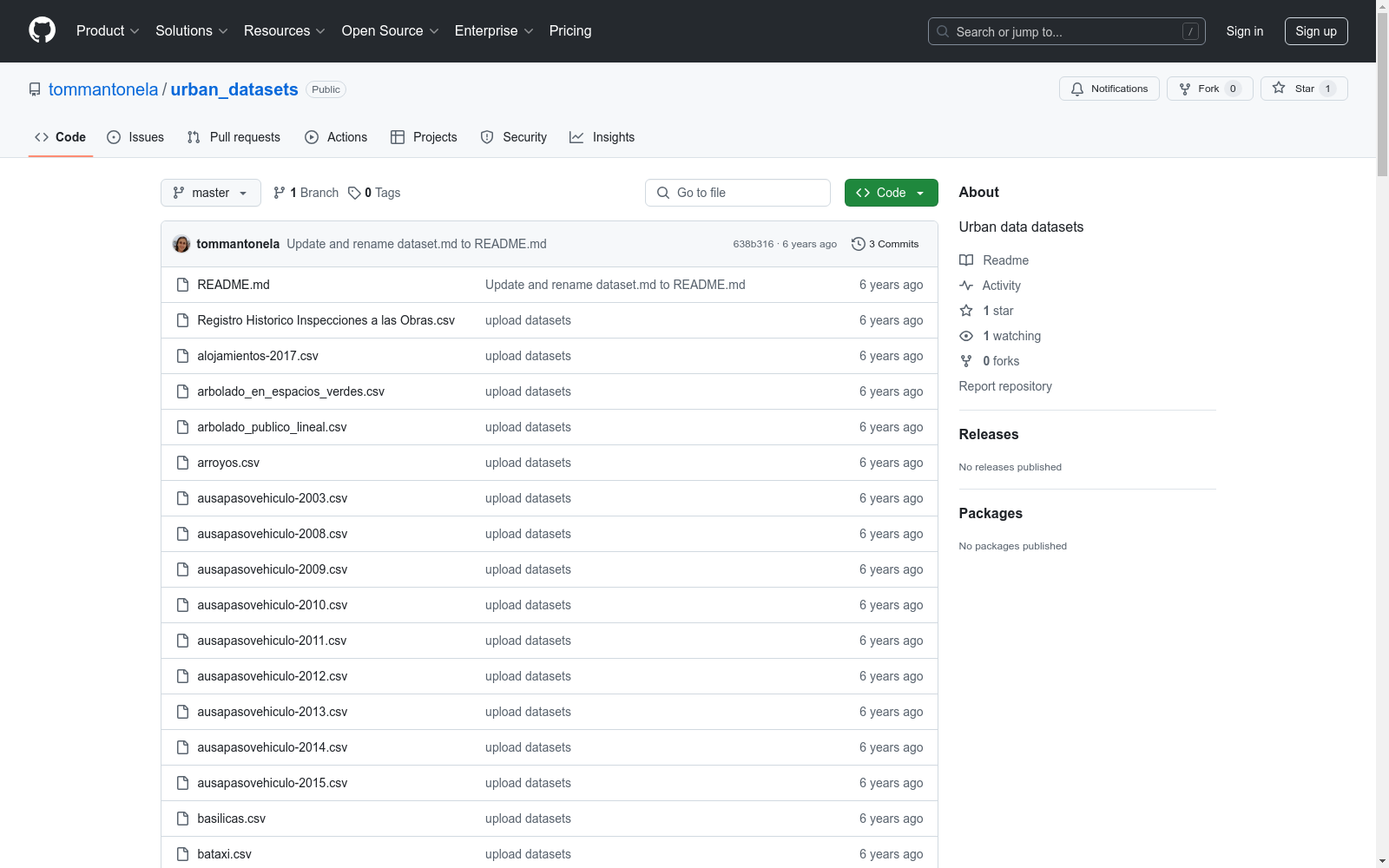Open the 638b316 commit hash link
The height and width of the screenshot is (868, 1389).
pyautogui.click(x=754, y=244)
